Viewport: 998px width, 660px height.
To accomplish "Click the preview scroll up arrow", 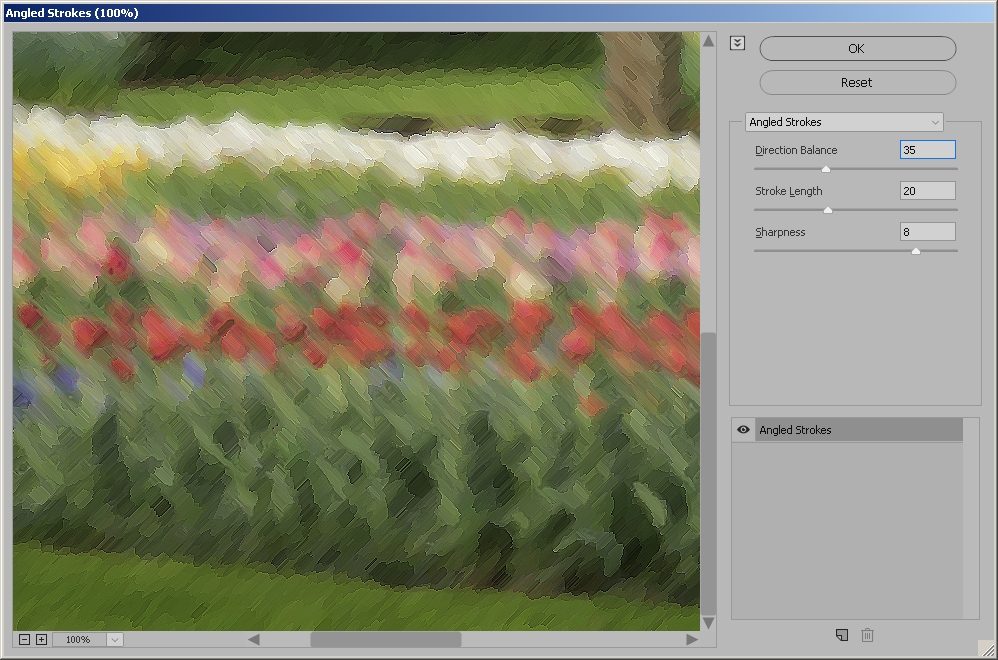I will point(709,41).
